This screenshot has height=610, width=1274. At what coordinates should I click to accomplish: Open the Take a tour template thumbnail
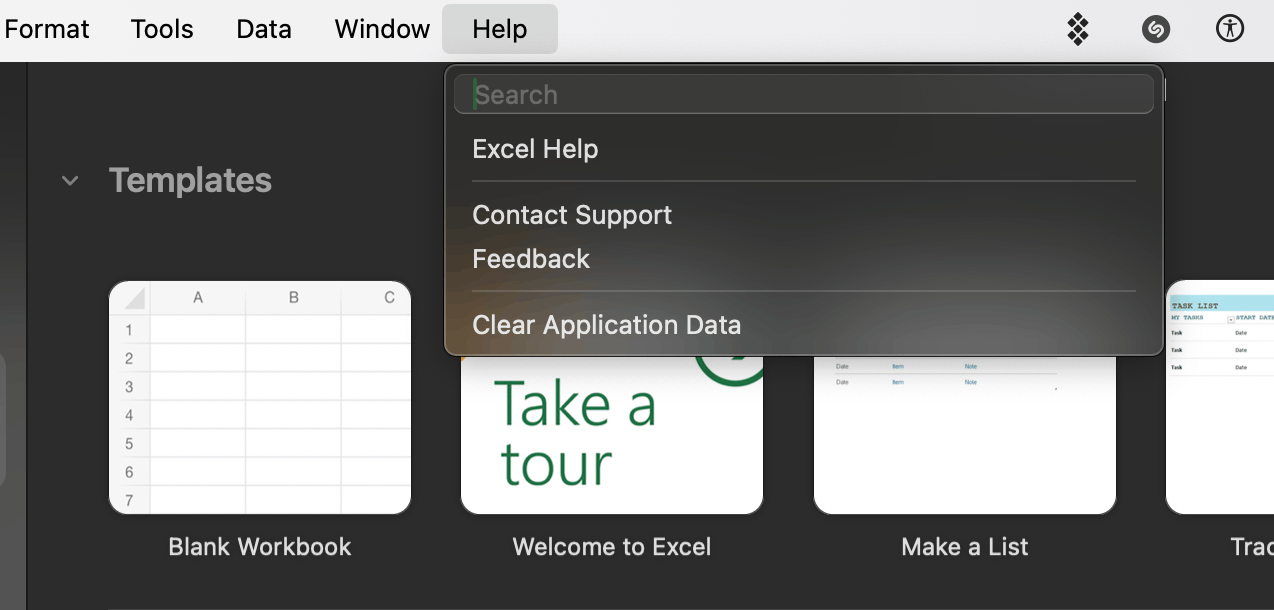tap(612, 433)
